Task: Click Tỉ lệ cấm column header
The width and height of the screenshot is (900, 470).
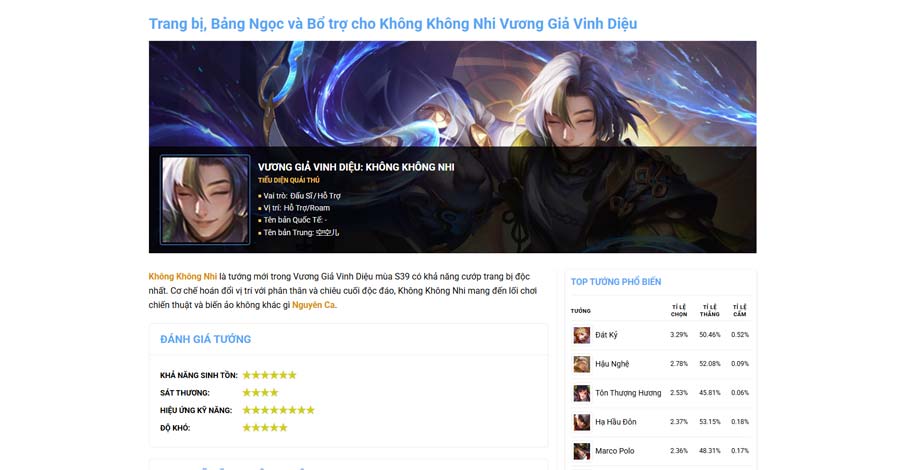Action: point(740,310)
